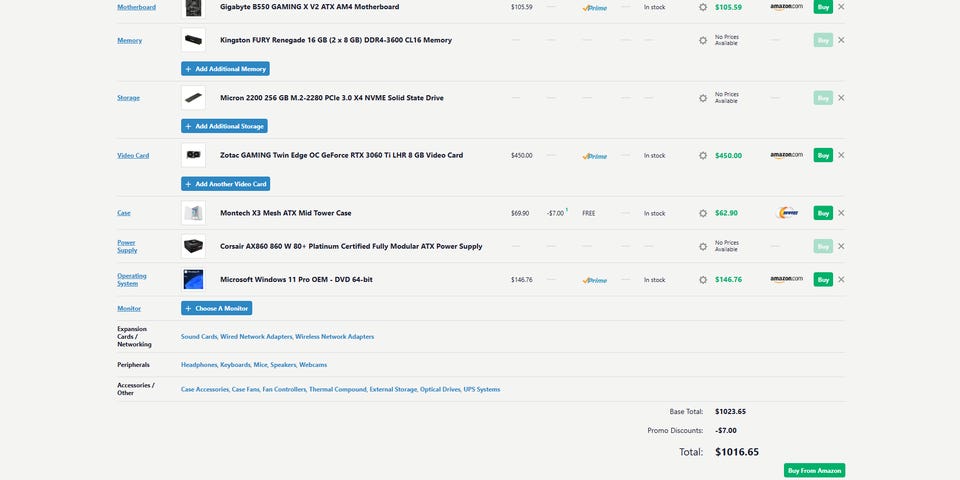The image size is (960, 480).
Task: Open UPS Systems accessories link
Action: pyautogui.click(x=482, y=389)
